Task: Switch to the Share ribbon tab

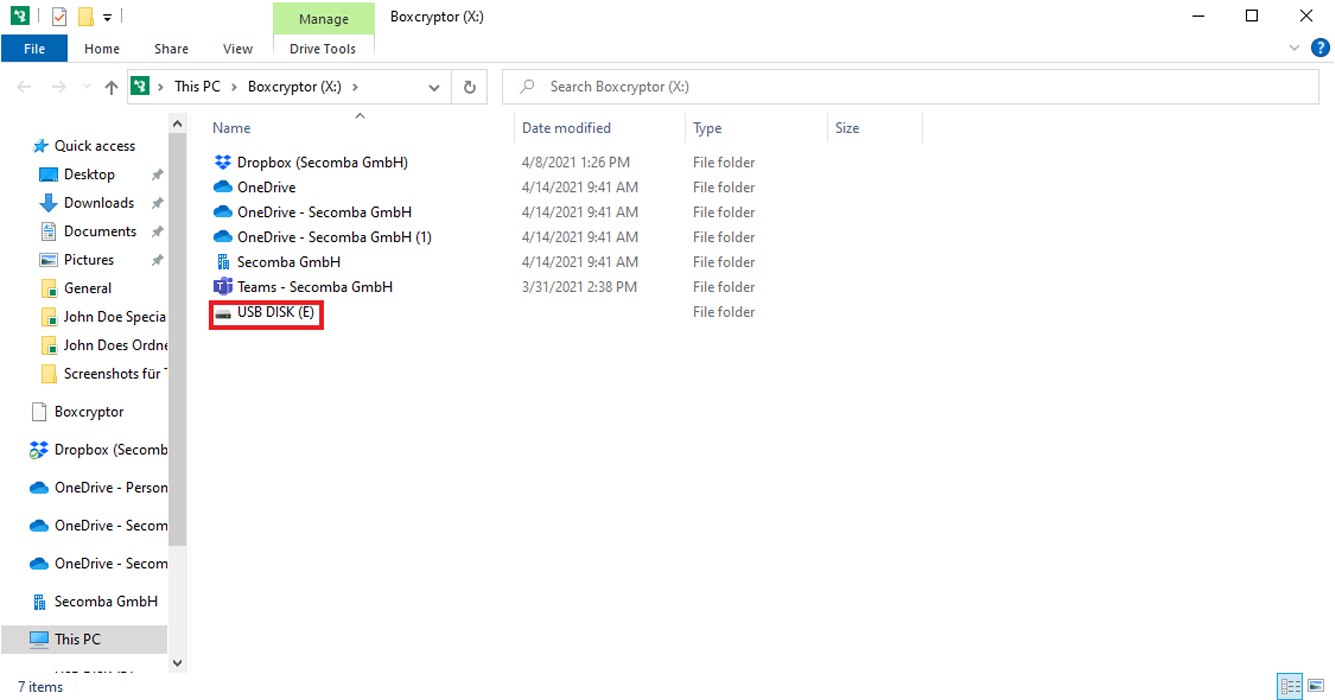Action: point(171,48)
